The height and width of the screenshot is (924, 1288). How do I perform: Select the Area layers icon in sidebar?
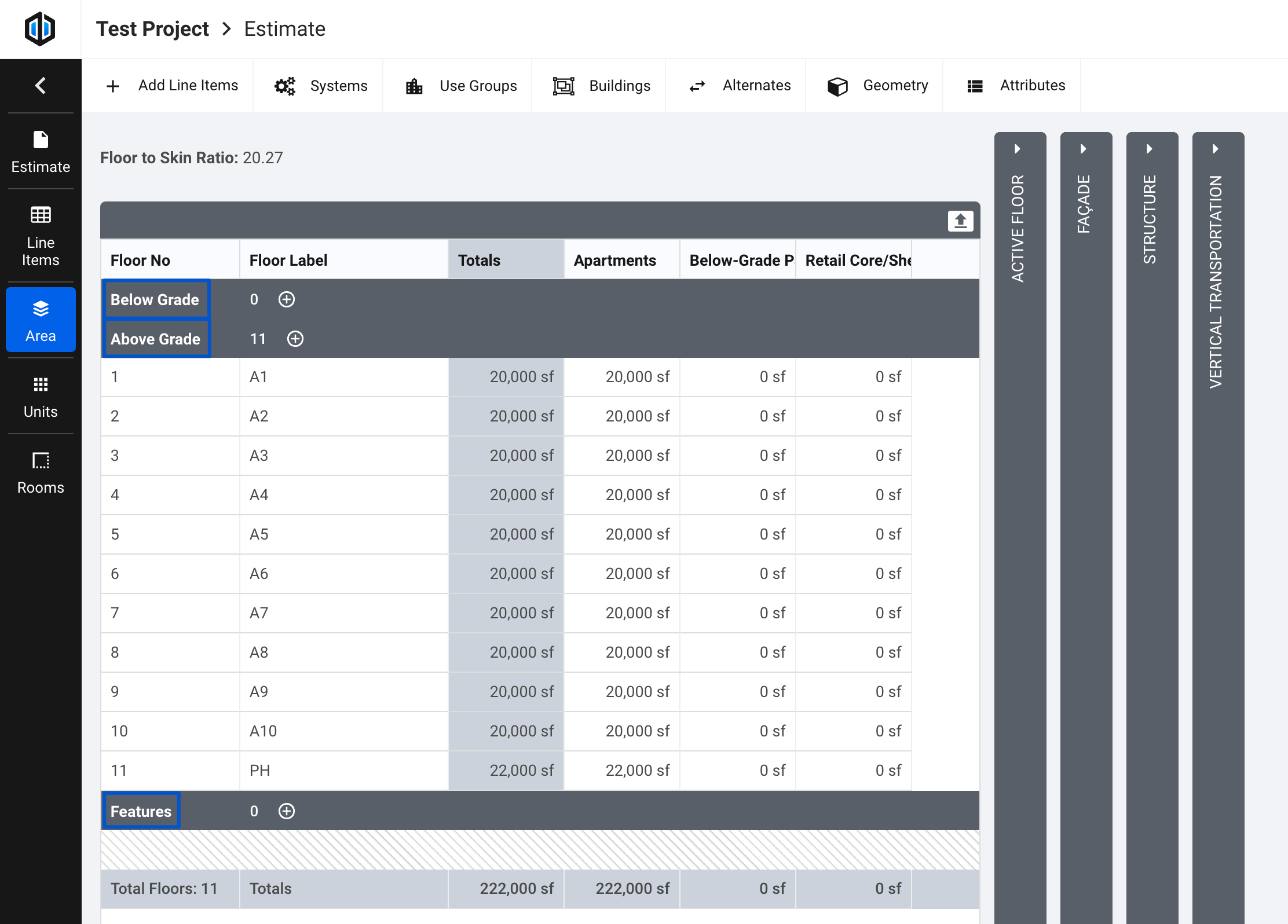point(40,319)
